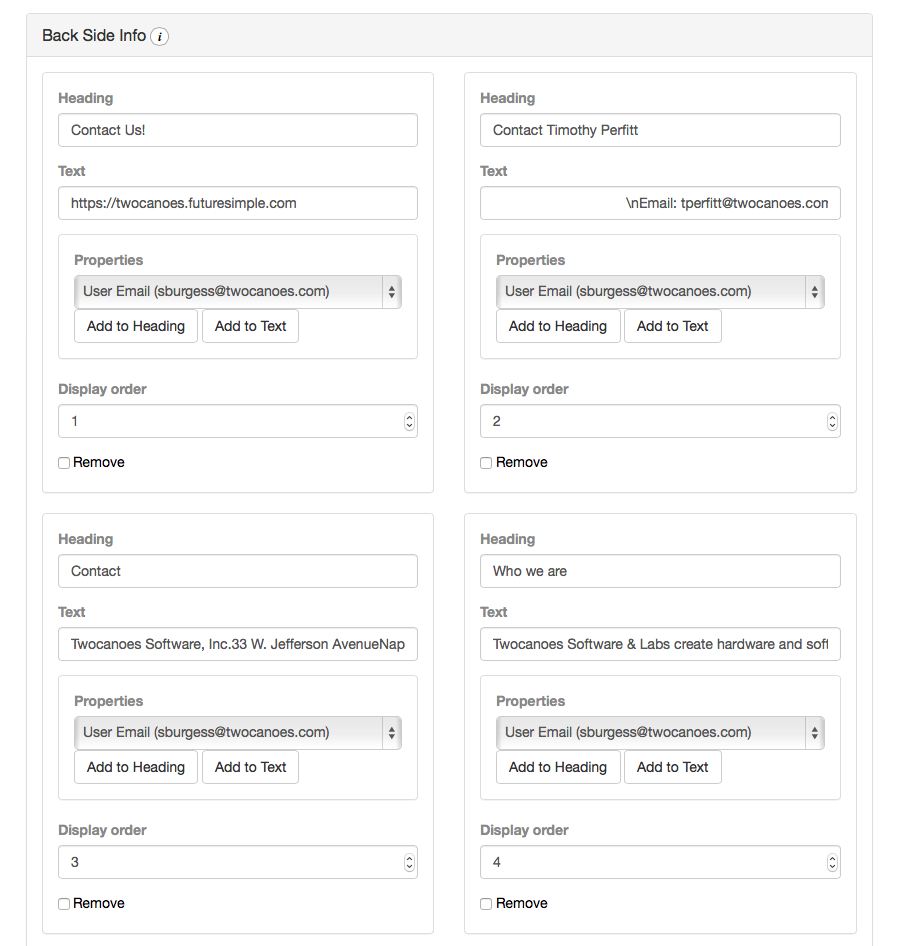Check Remove for the "Contact Us!" card
Screen dimensions: 898x946
point(64,463)
